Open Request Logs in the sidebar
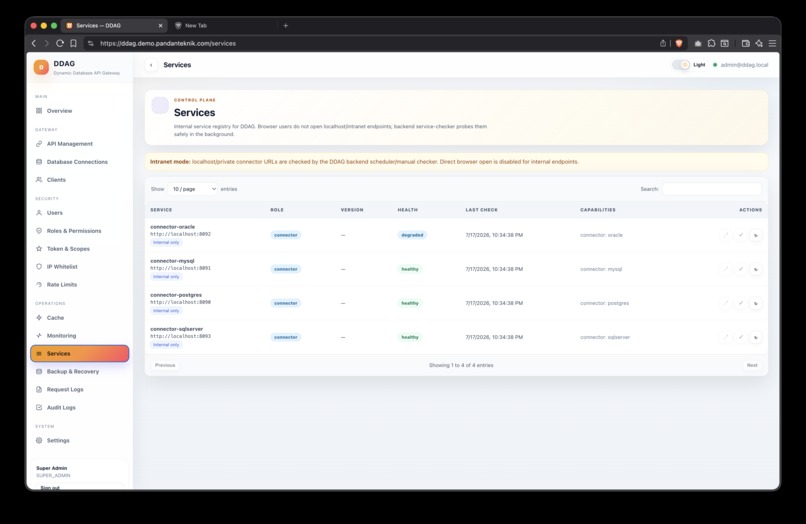Viewport: 806px width, 524px height. (80, 389)
